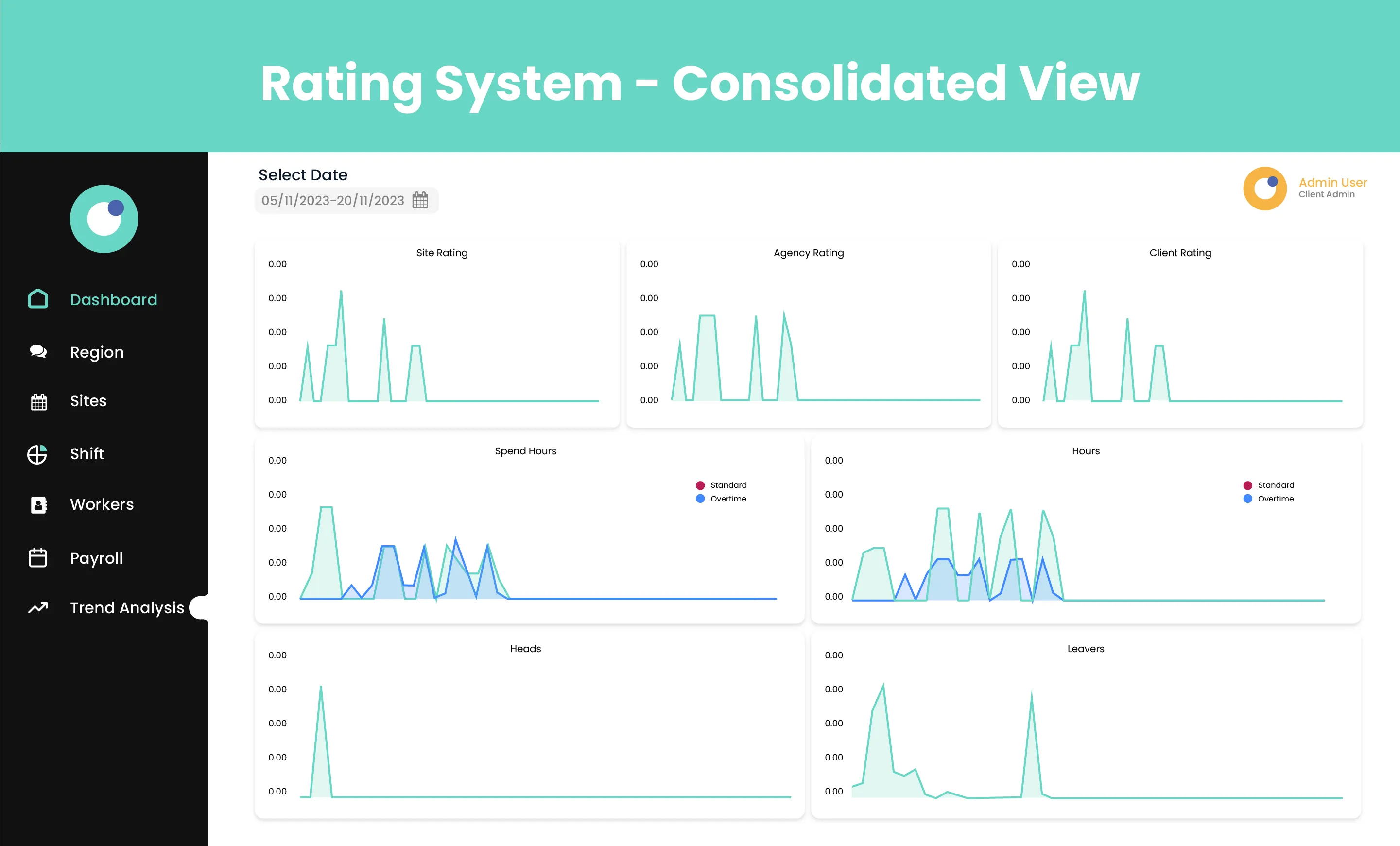This screenshot has height=846, width=1400.
Task: Click the Workers contact book icon
Action: tap(38, 504)
